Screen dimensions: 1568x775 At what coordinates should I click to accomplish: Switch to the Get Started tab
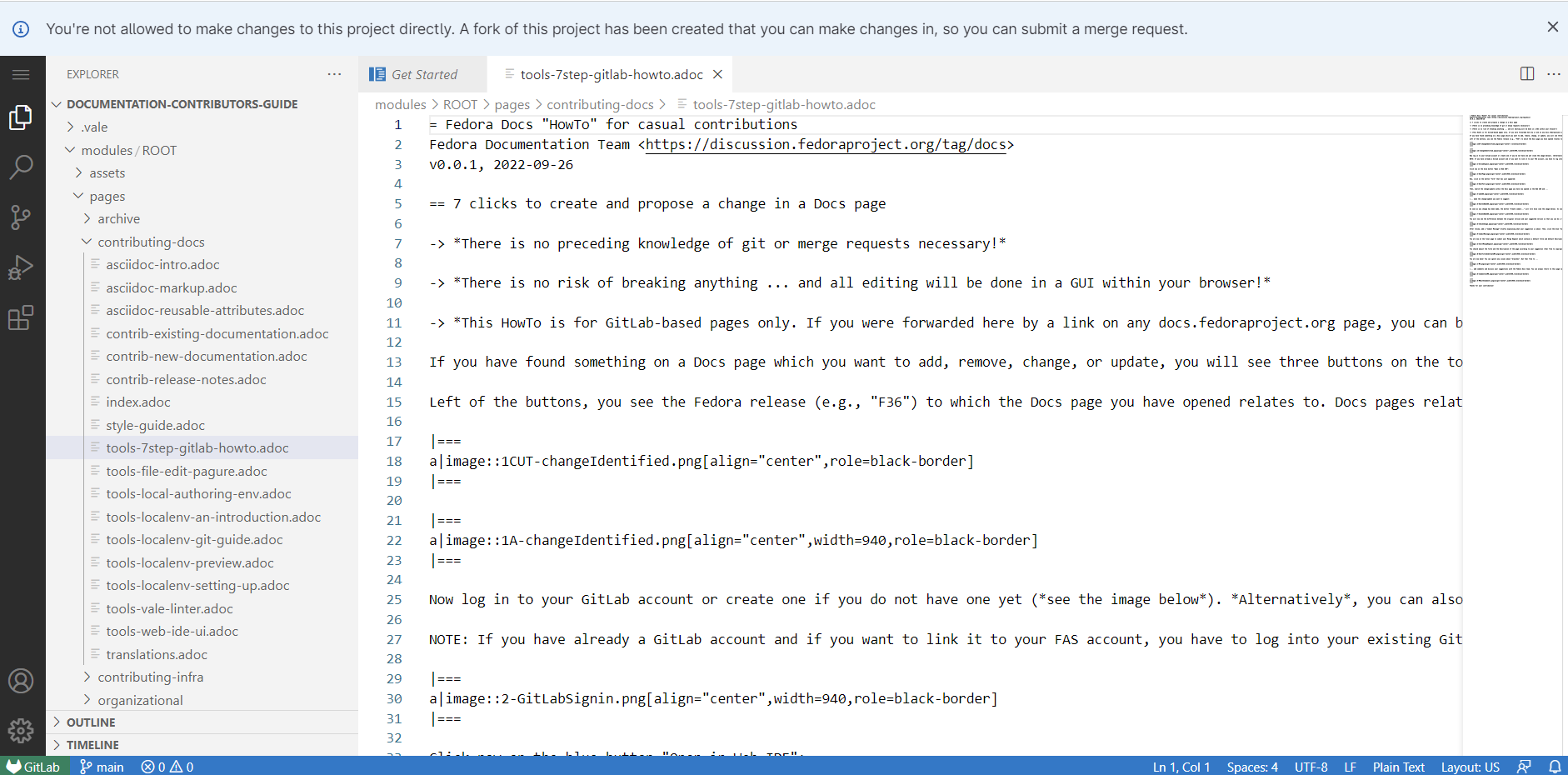pos(423,74)
